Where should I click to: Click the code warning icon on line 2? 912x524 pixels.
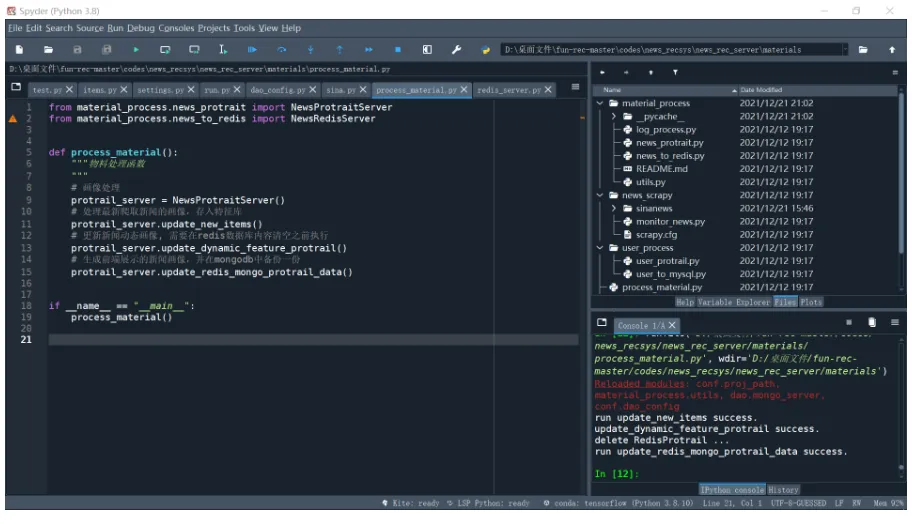[x=13, y=119]
